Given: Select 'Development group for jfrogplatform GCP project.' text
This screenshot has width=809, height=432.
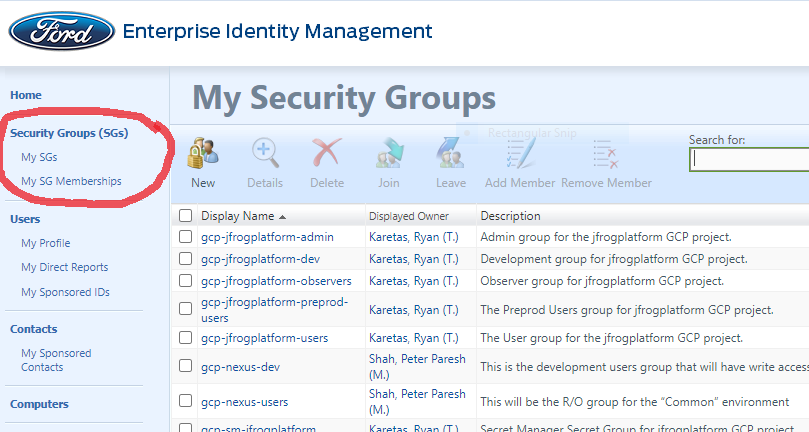Looking at the screenshot, I should [x=614, y=259].
